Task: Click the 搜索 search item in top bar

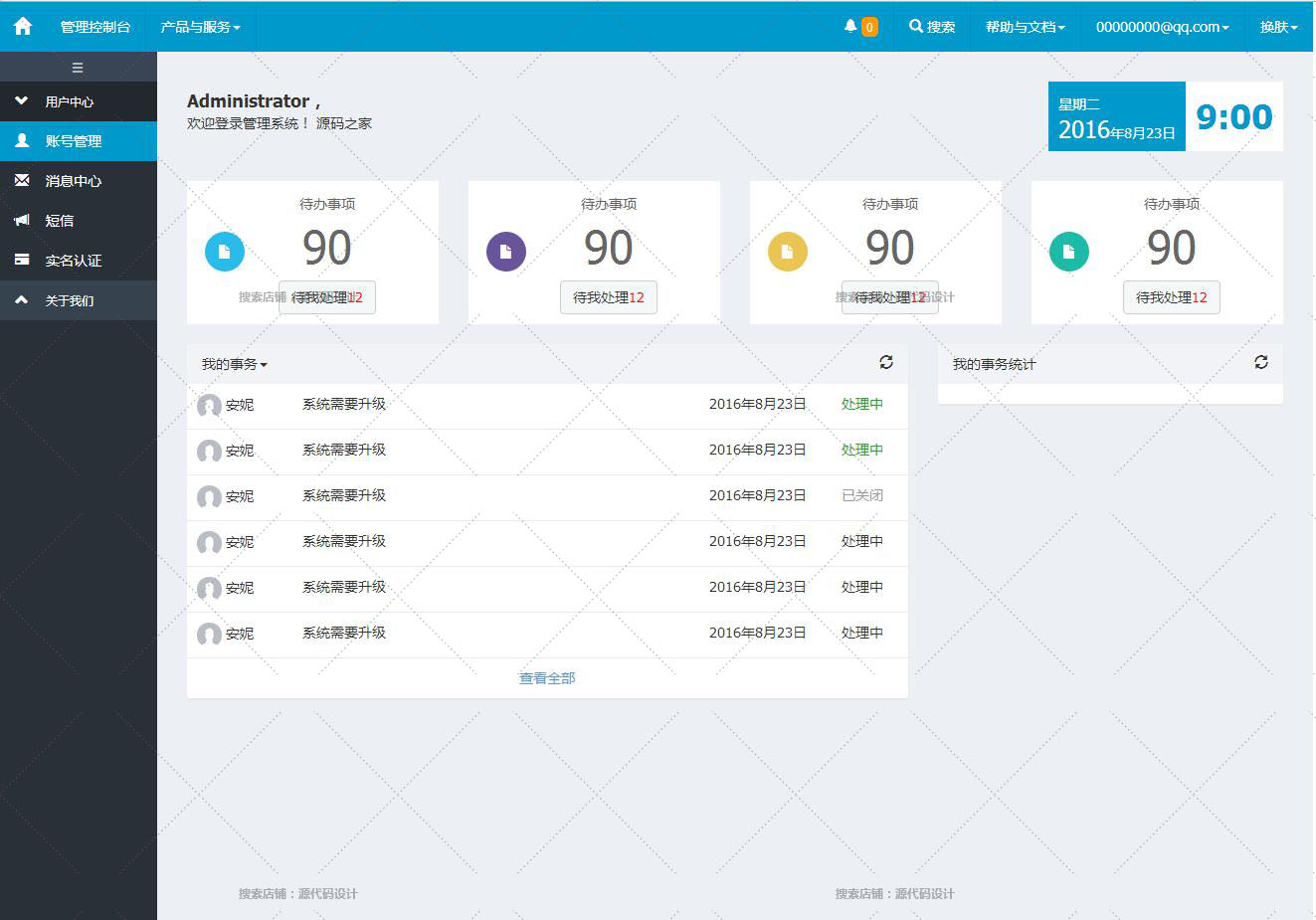Action: (932, 27)
